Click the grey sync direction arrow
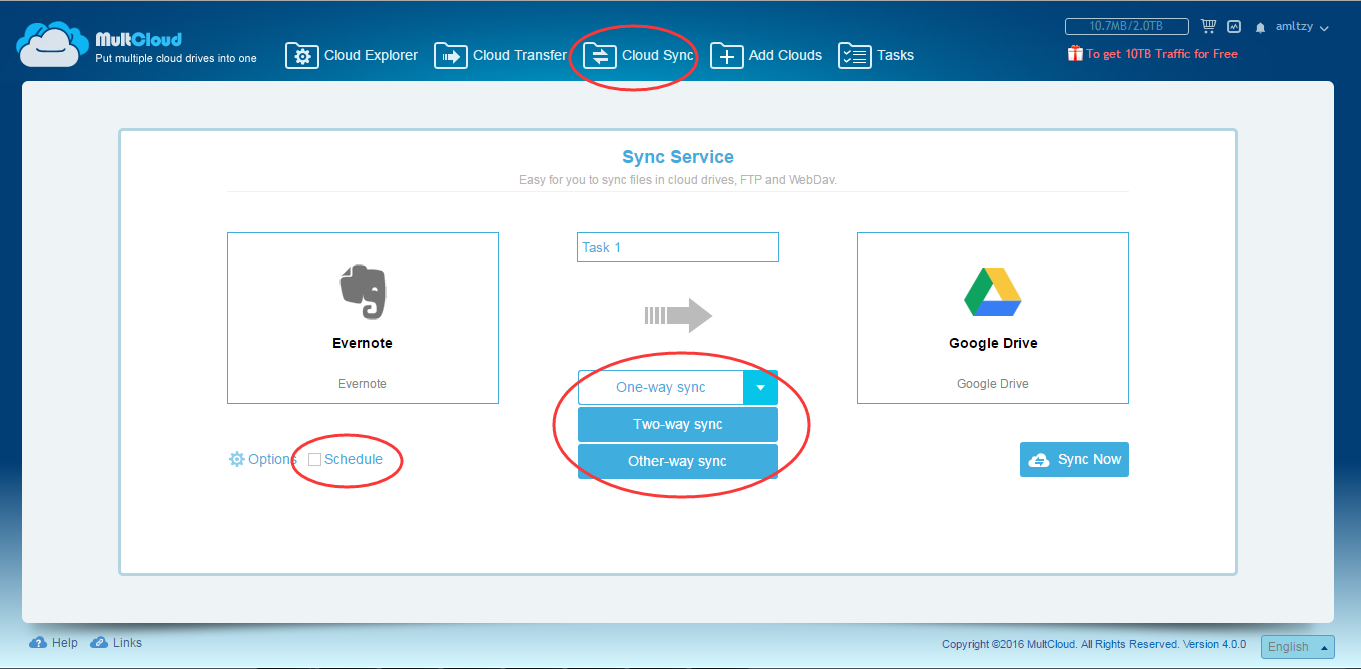Screen dimensions: 1361x669 coord(678,316)
